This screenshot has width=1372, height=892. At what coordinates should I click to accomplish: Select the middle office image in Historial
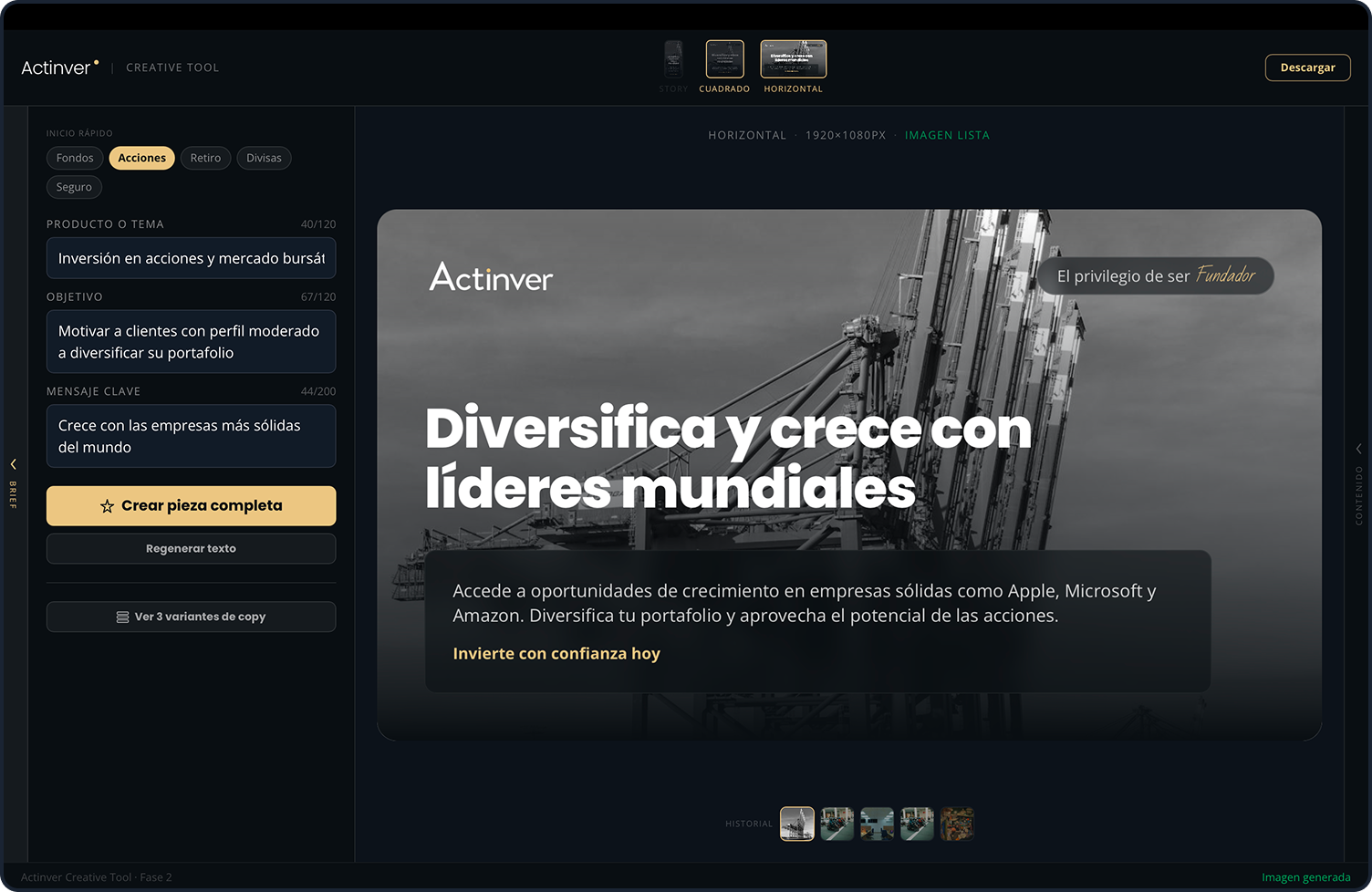pos(877,824)
